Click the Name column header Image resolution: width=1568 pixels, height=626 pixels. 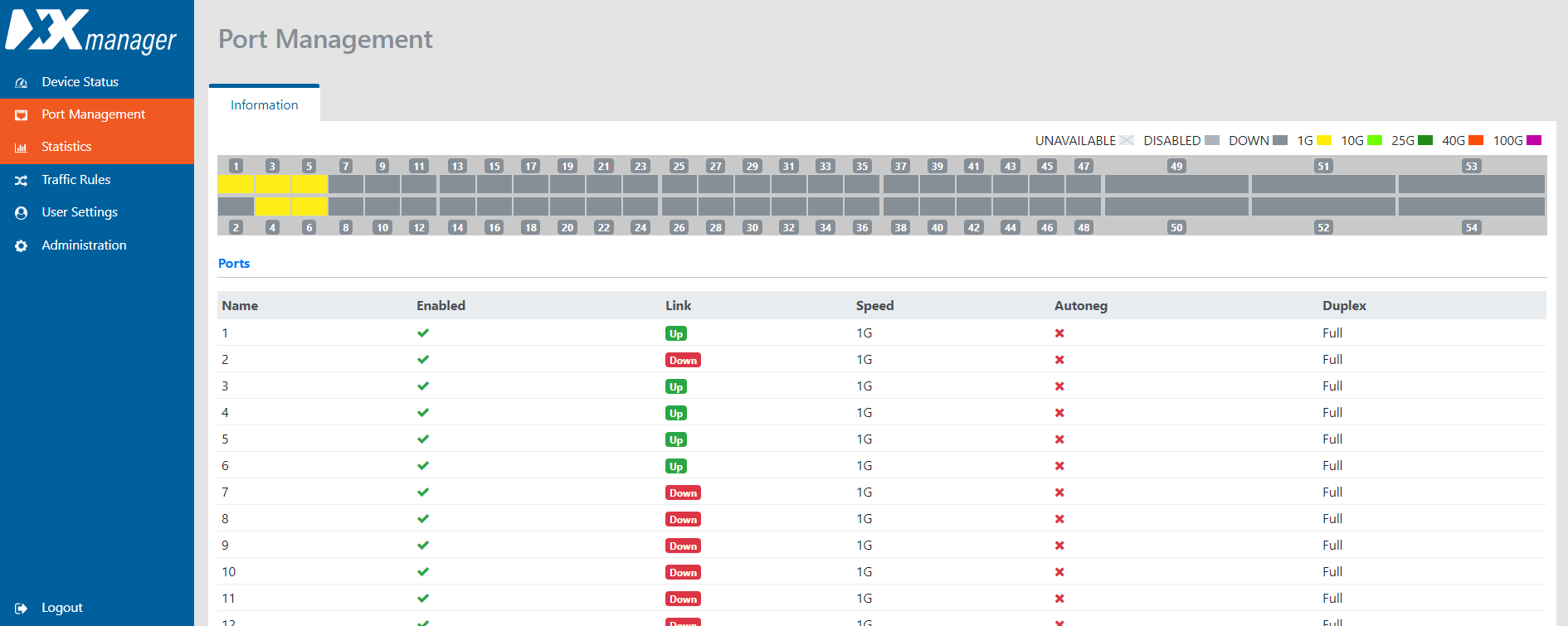tap(240, 306)
